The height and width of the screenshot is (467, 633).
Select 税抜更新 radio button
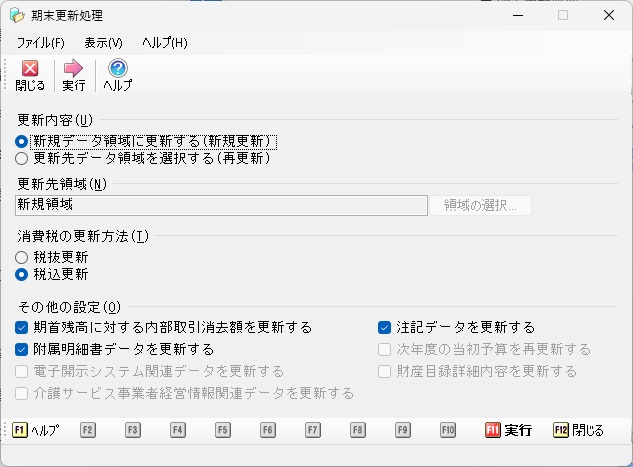[22, 257]
